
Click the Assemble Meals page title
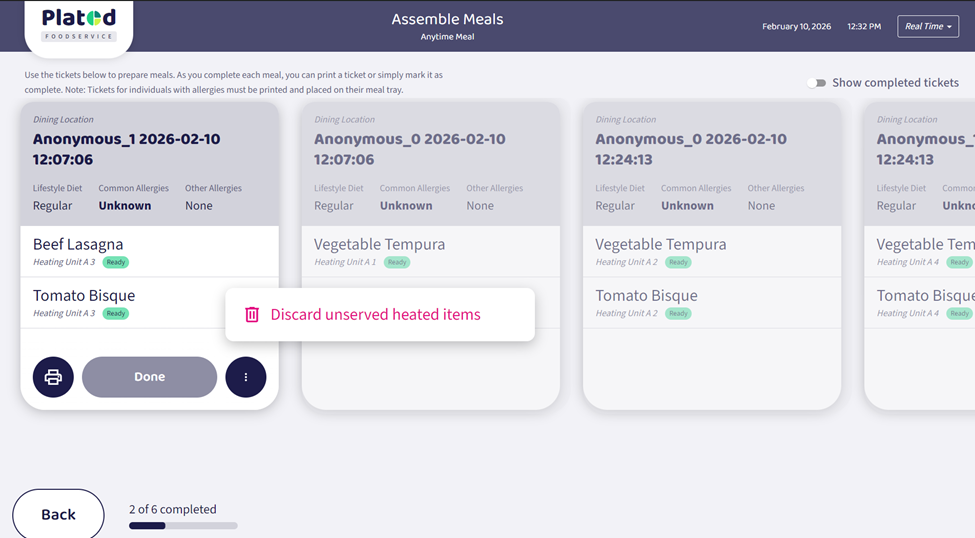pyautogui.click(x=447, y=19)
